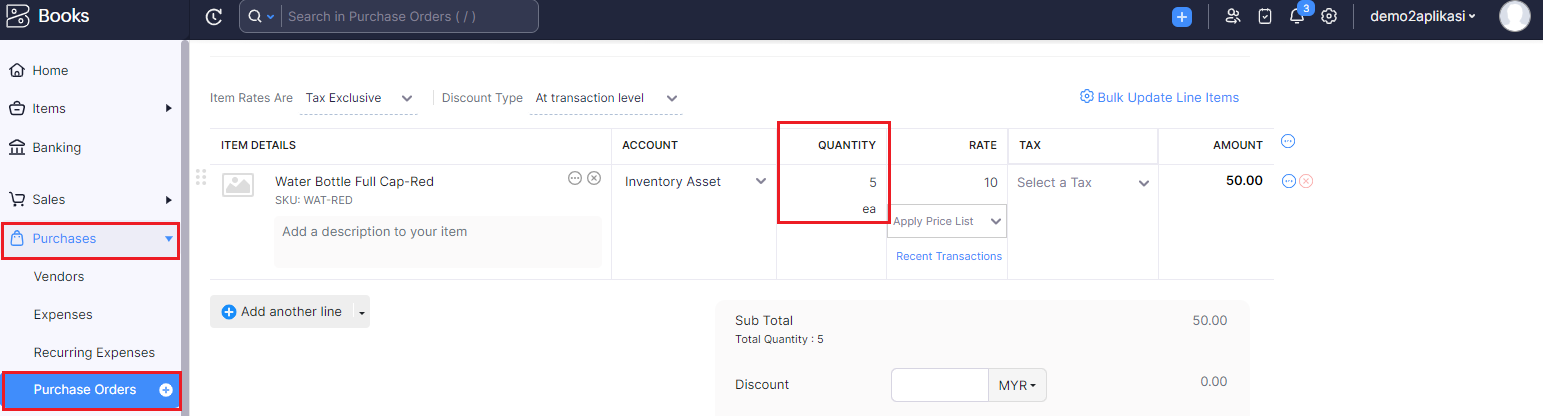This screenshot has height=416, width=1543.
Task: Go to Vendors in the sidebar
Action: coord(59,277)
